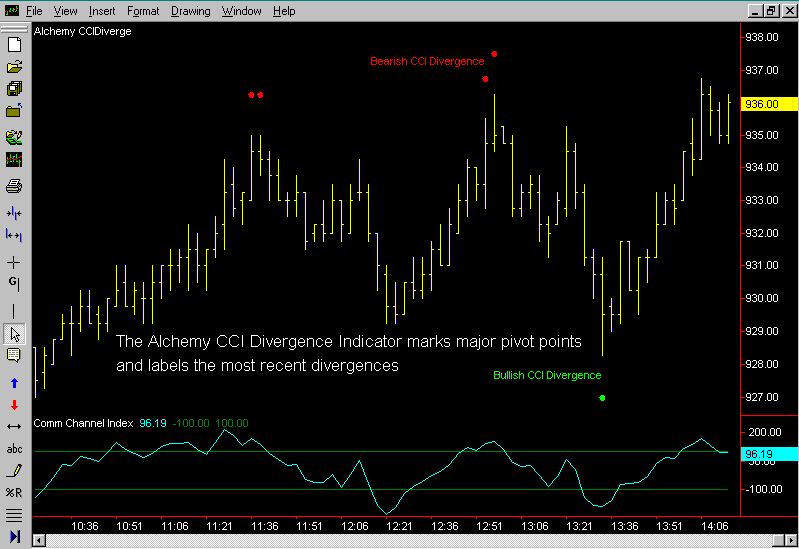This screenshot has width=799, height=549.
Task: Select the expand bar spacing icon
Action: pyautogui.click(x=14, y=235)
